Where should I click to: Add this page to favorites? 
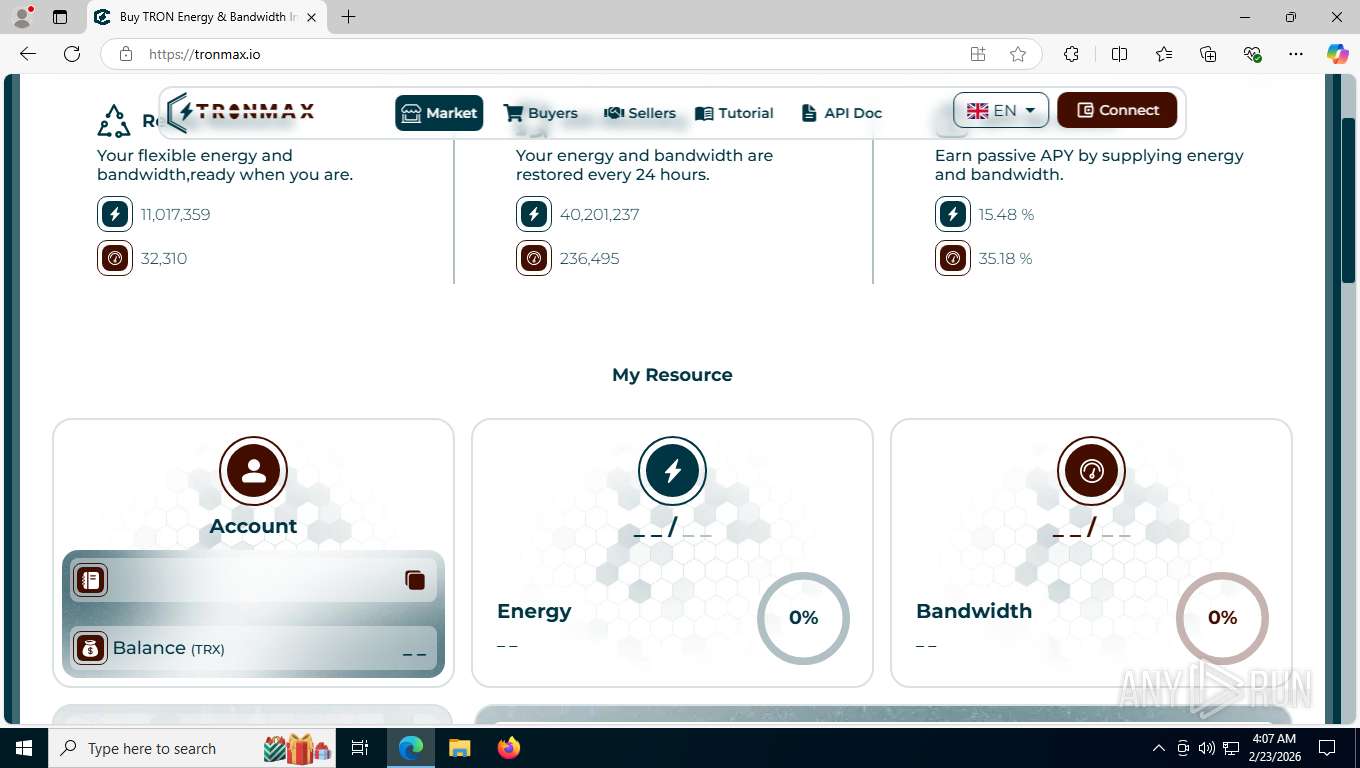[x=1018, y=54]
